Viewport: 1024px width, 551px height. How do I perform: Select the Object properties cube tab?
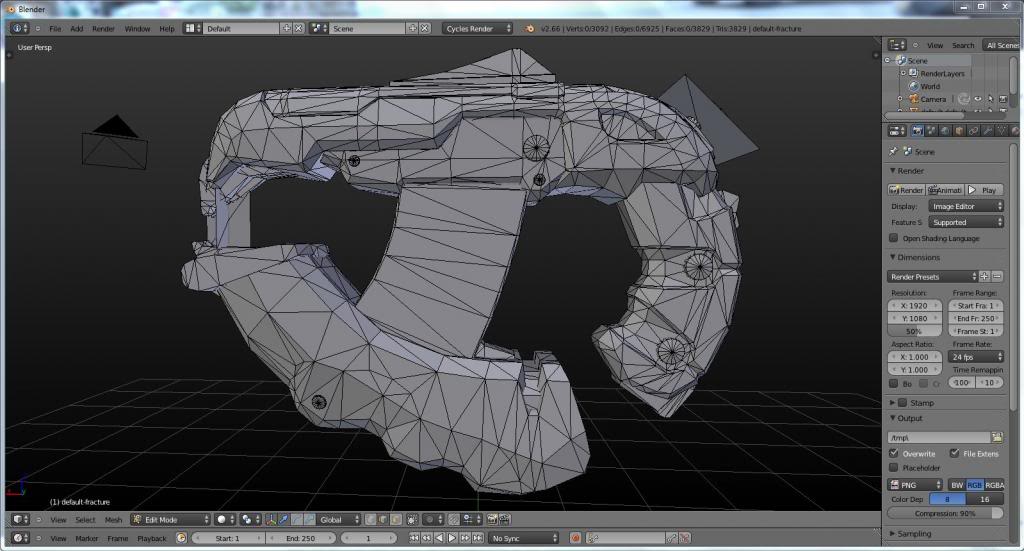click(x=959, y=131)
